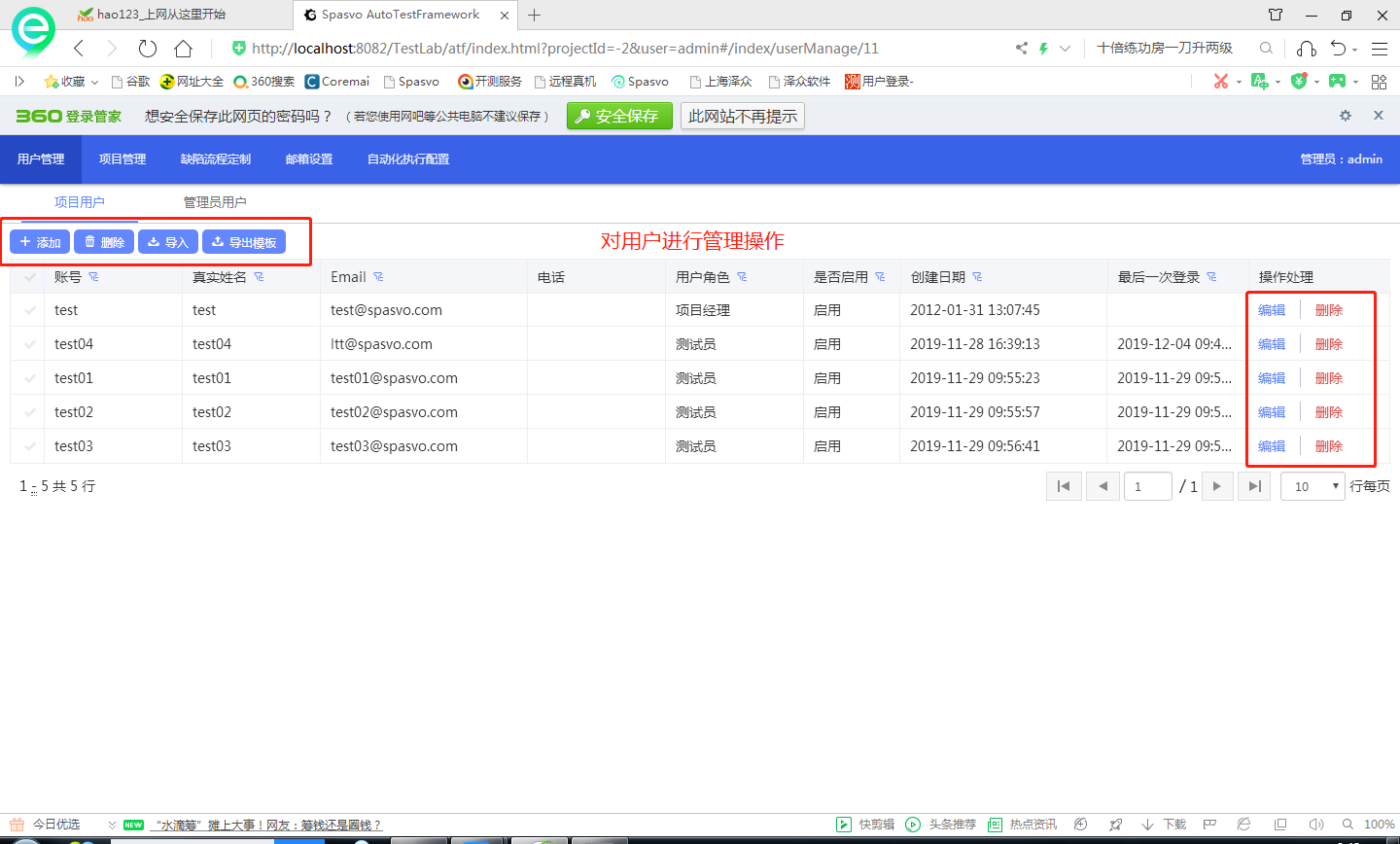
Task: Click filter icon beside 创建日期 column
Action: pyautogui.click(x=978, y=277)
